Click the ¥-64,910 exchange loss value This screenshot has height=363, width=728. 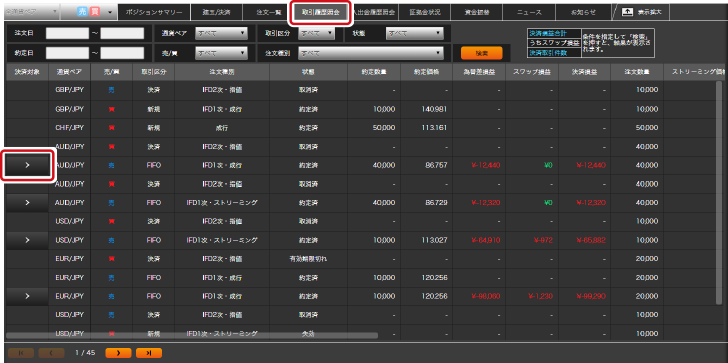point(485,240)
